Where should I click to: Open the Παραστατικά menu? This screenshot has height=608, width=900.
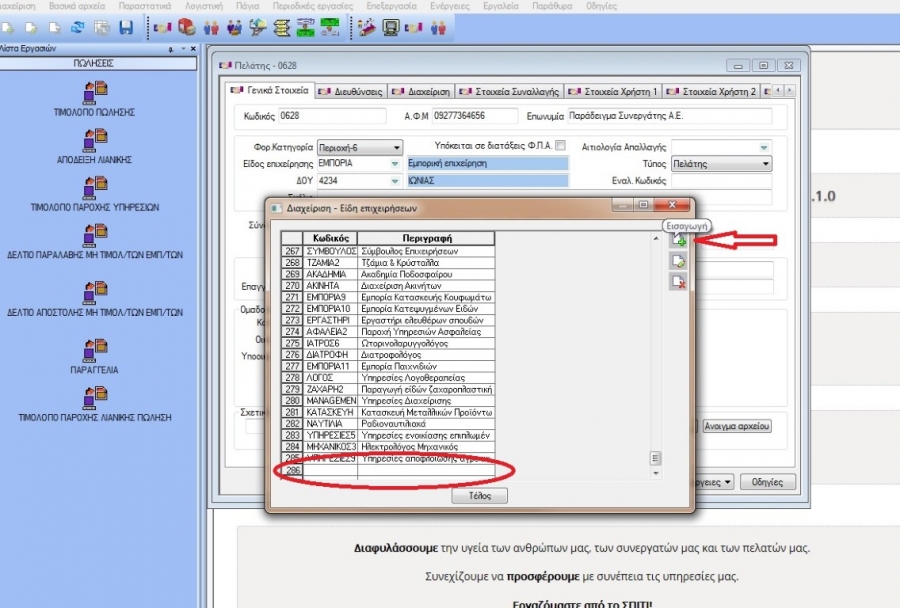coord(144,6)
